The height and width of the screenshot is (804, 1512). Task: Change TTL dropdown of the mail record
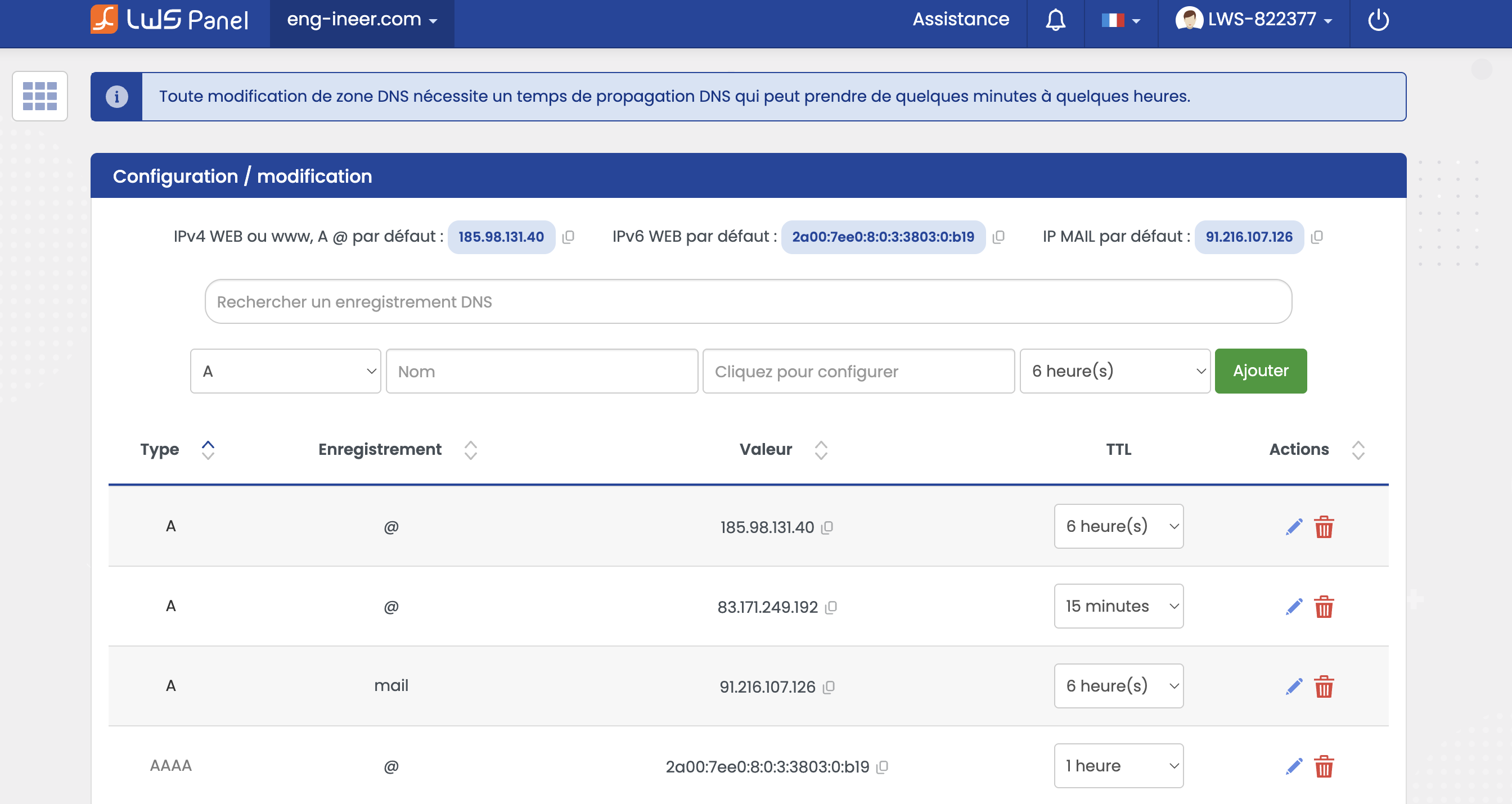[x=1118, y=686]
